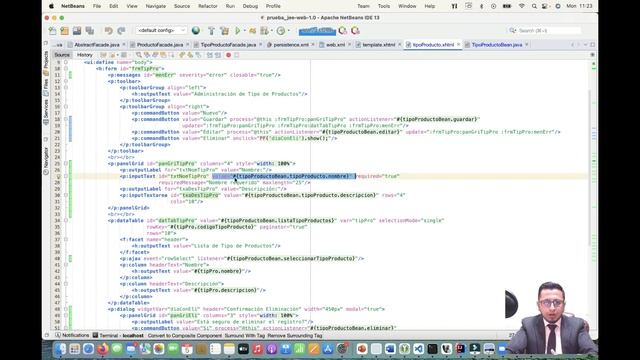Open the Window menu
The height and width of the screenshot is (360, 640).
[x=407, y=6]
